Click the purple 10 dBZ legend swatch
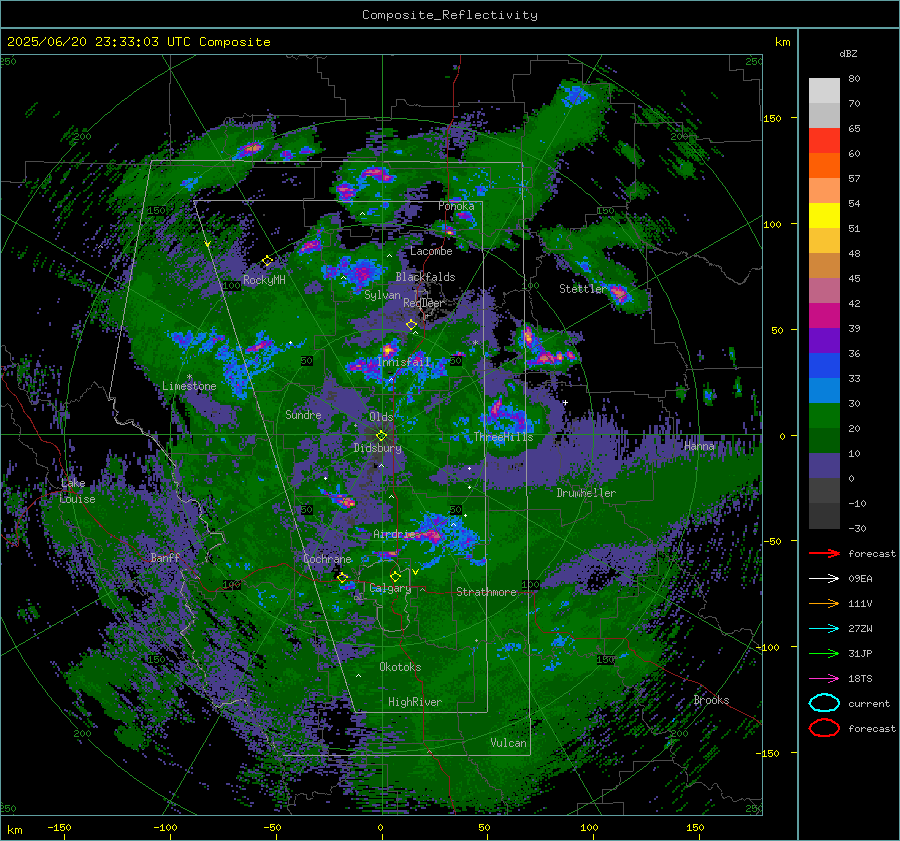900x841 pixels. click(824, 466)
